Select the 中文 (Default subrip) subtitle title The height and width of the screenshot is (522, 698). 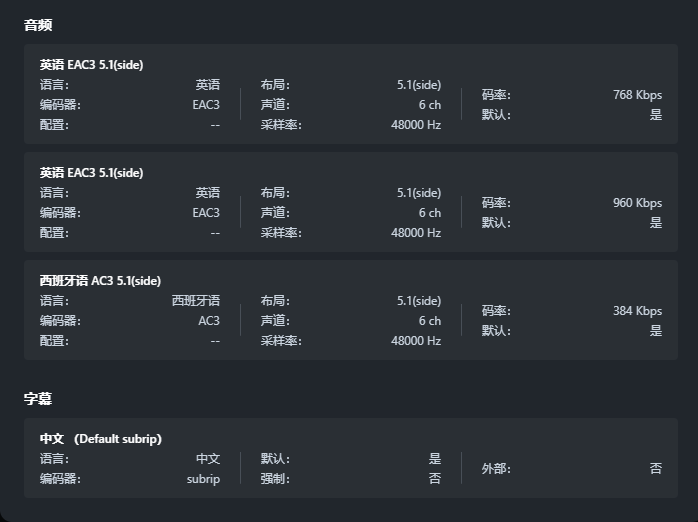(x=100, y=439)
